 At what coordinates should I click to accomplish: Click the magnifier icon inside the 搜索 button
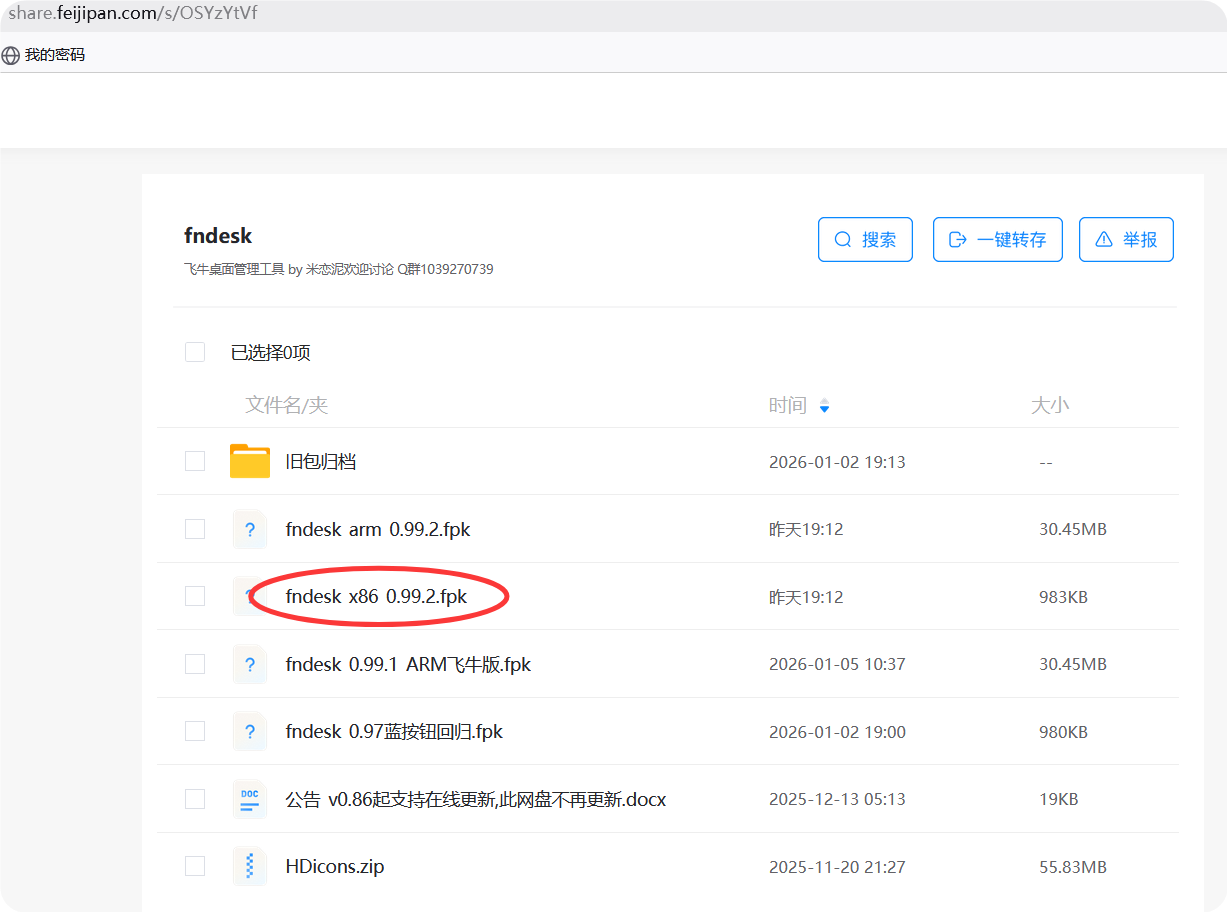843,239
